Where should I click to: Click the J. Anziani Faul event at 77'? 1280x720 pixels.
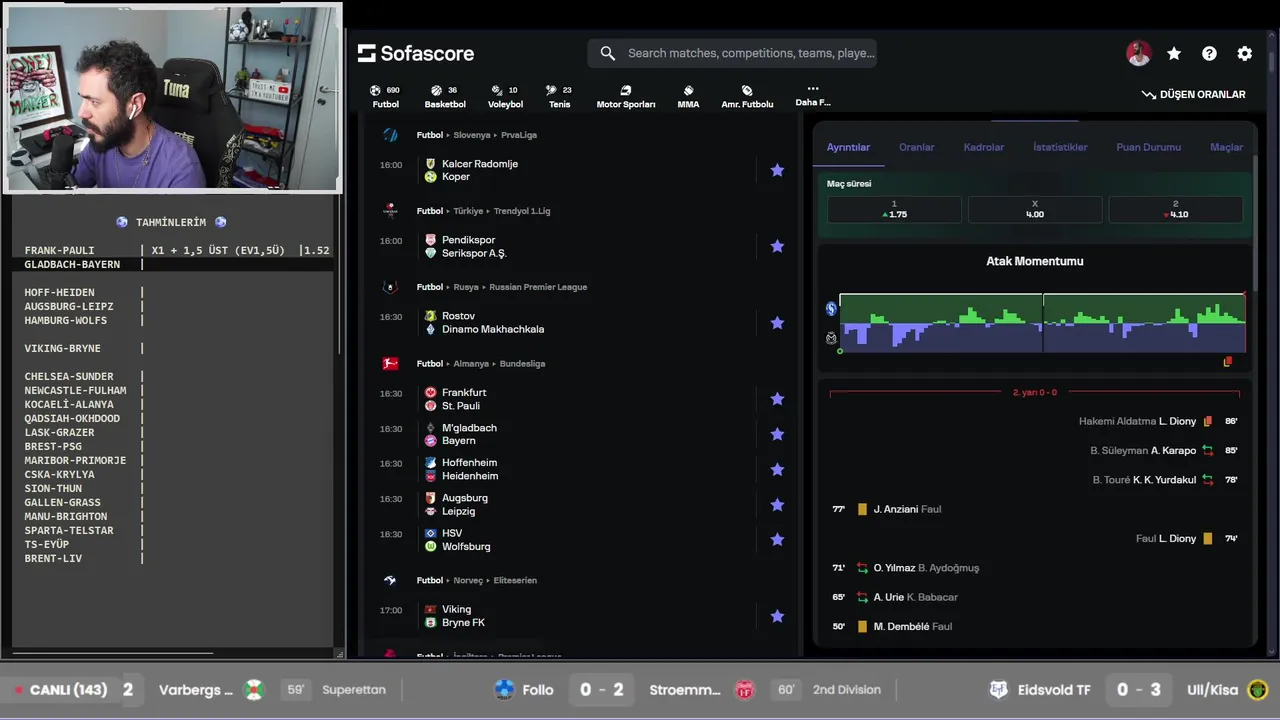point(887,509)
